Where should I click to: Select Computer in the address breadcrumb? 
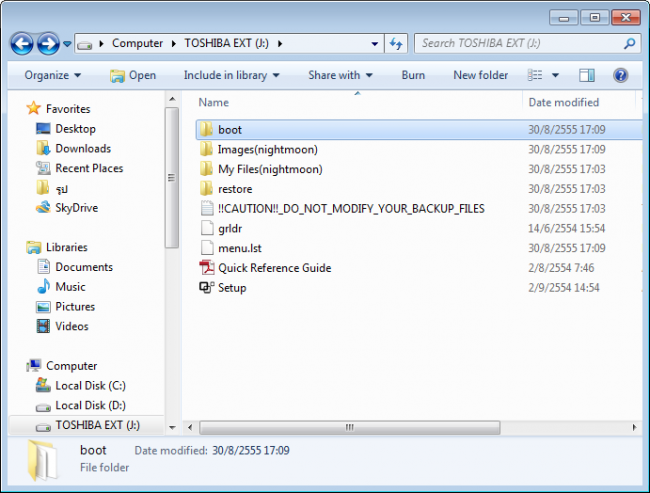pos(137,43)
